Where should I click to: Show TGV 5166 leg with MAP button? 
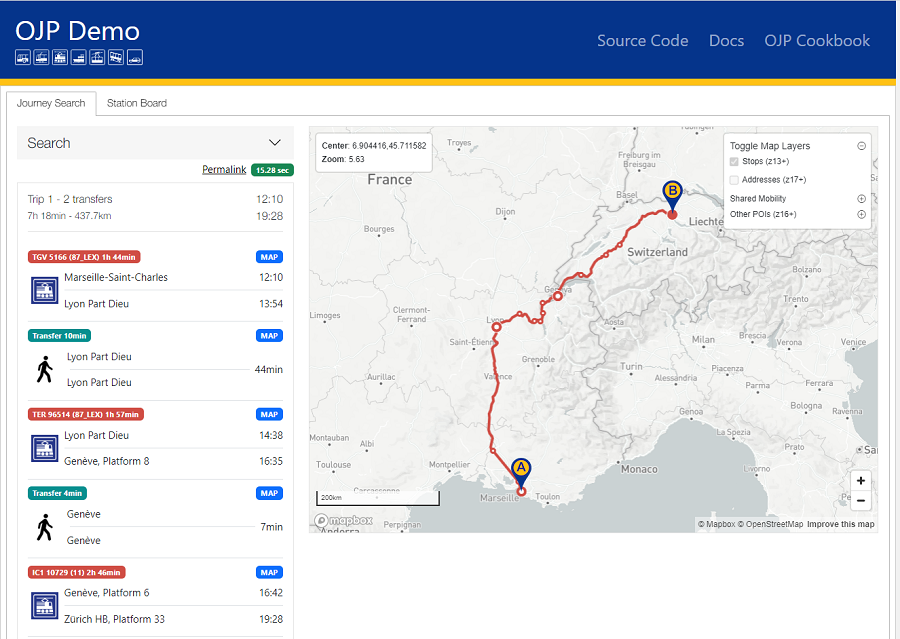(x=269, y=257)
